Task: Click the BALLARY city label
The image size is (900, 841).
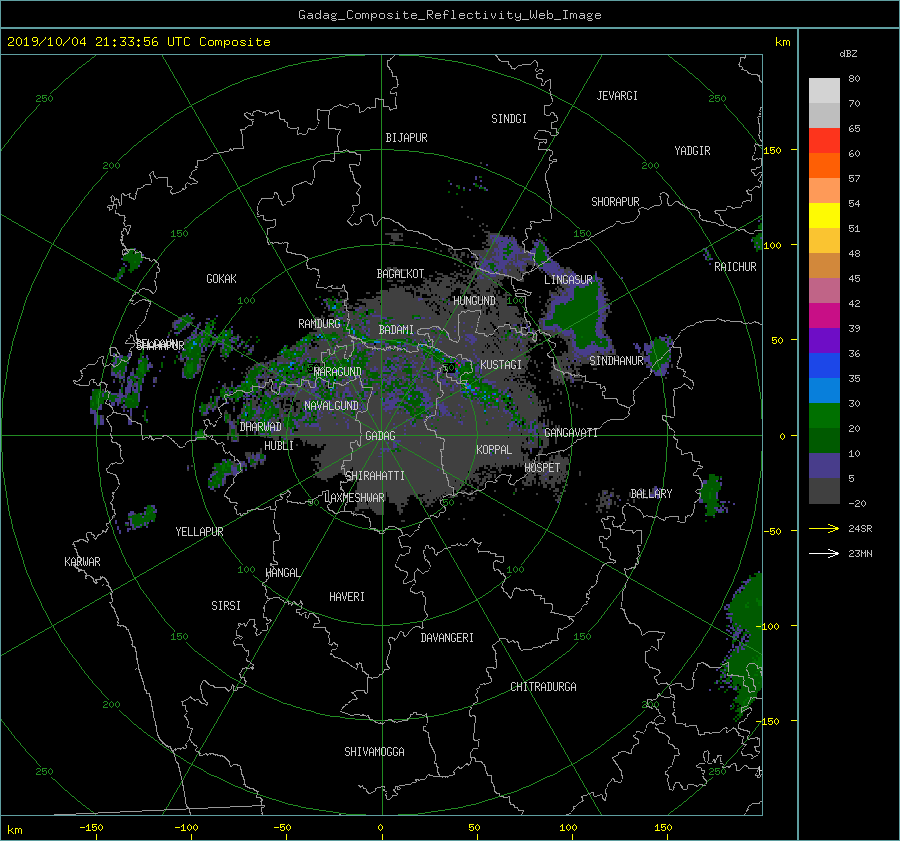Action: pos(651,494)
